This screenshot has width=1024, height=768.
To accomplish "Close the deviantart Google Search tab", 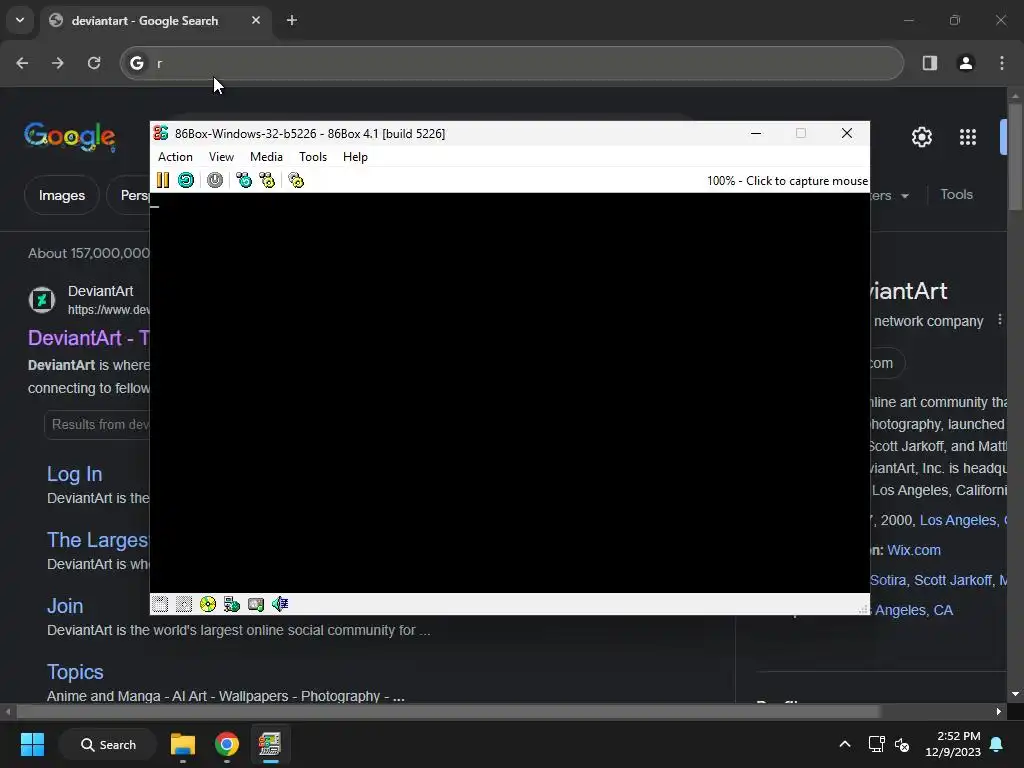I will 256,20.
